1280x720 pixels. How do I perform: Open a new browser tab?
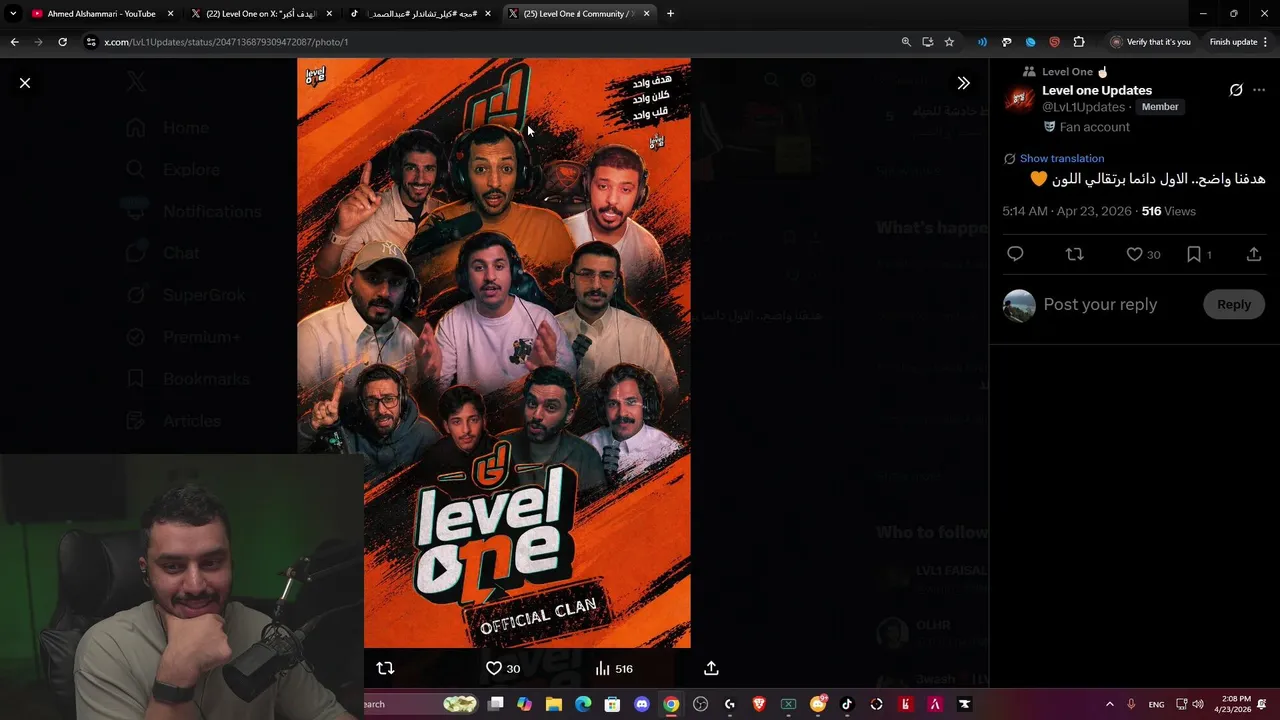(x=670, y=14)
